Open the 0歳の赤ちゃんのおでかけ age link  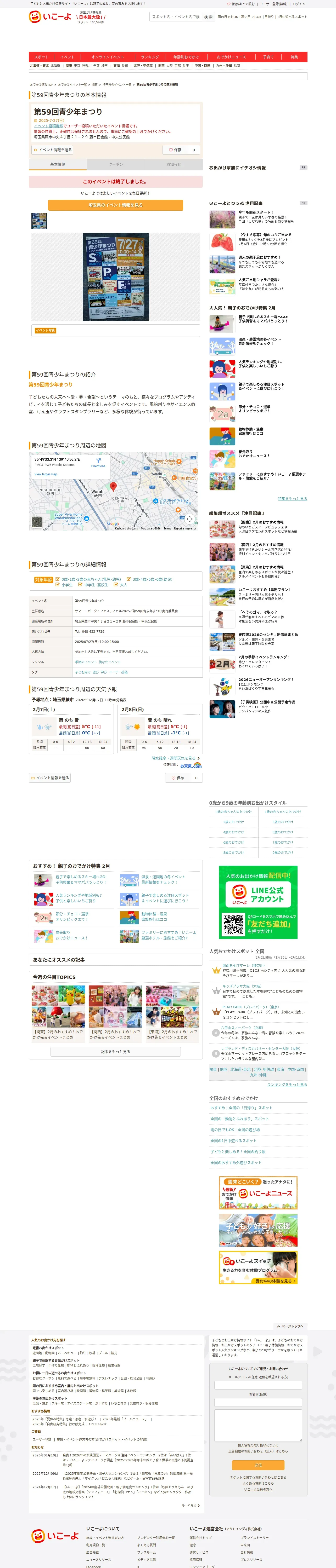click(x=234, y=812)
